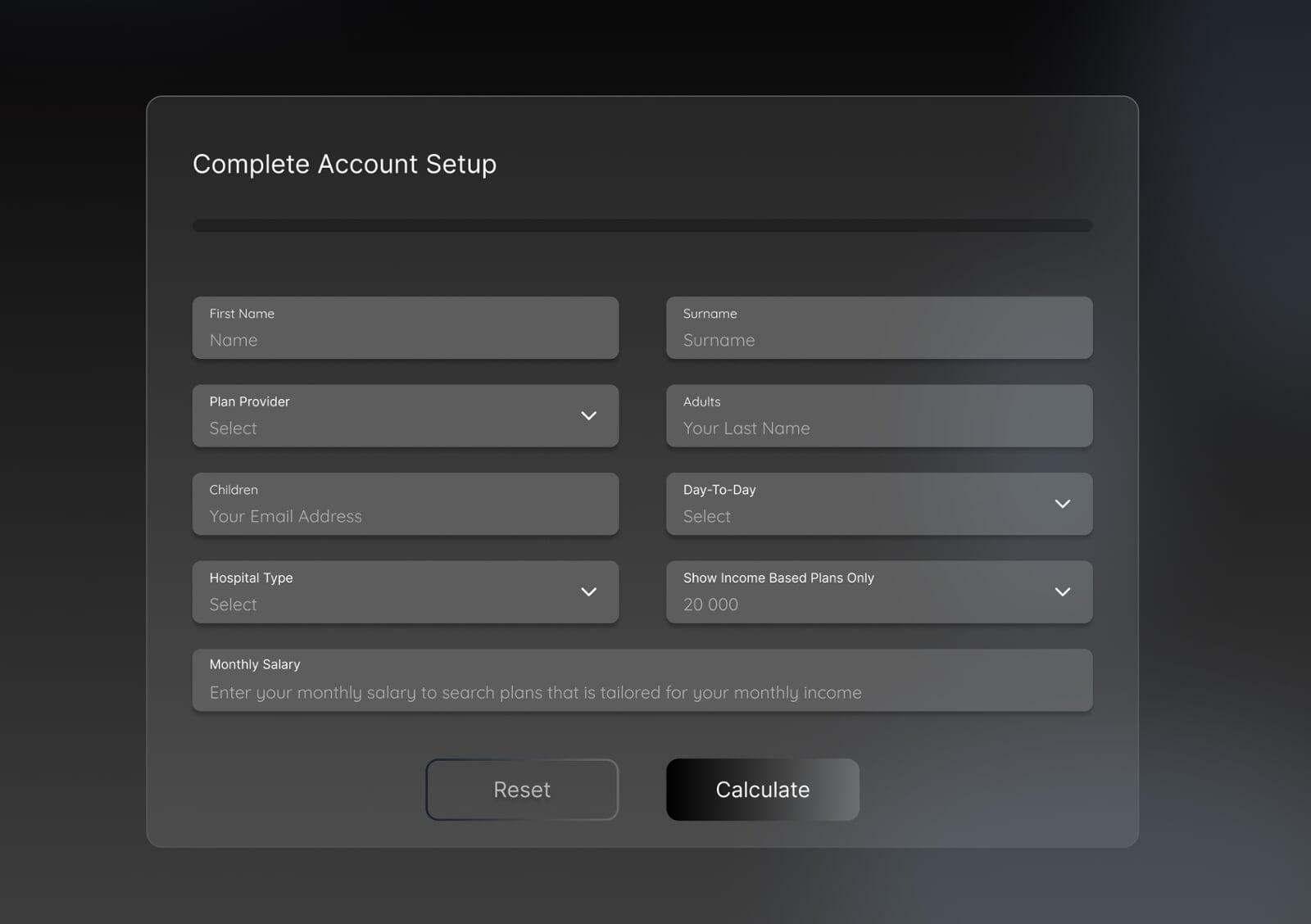Click the Plan Provider chevron arrow
Image resolution: width=1311 pixels, height=924 pixels.
[588, 416]
